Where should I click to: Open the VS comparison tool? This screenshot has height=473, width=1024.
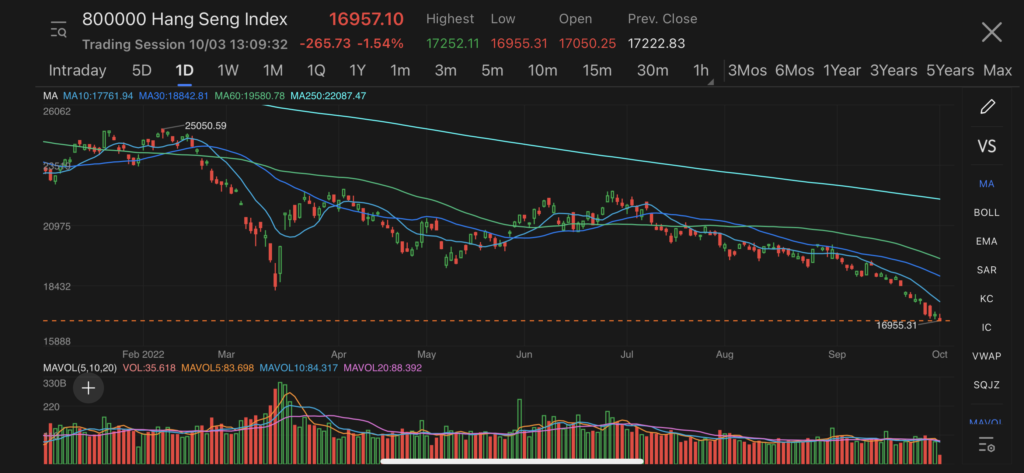(x=987, y=146)
